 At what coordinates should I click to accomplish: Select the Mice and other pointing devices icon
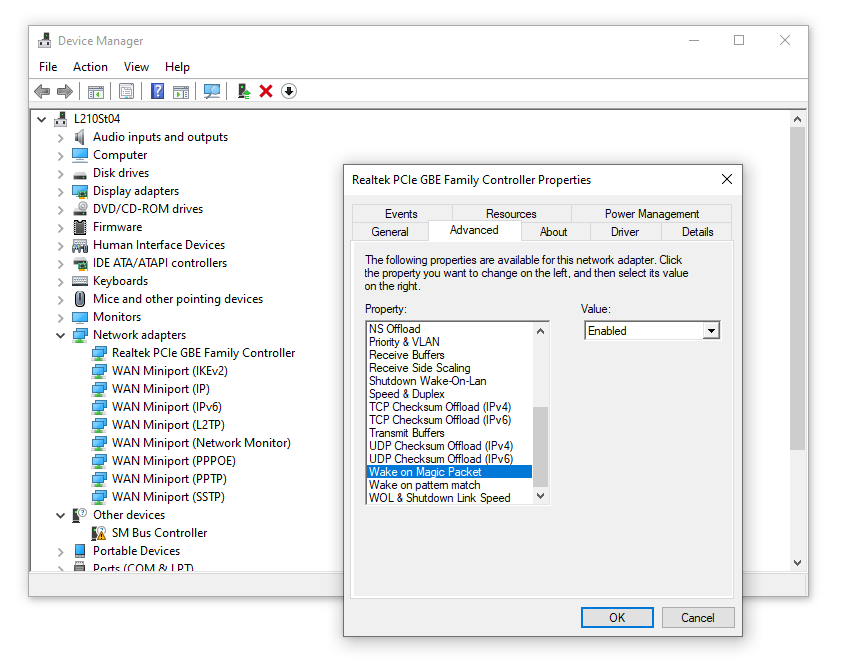(80, 299)
